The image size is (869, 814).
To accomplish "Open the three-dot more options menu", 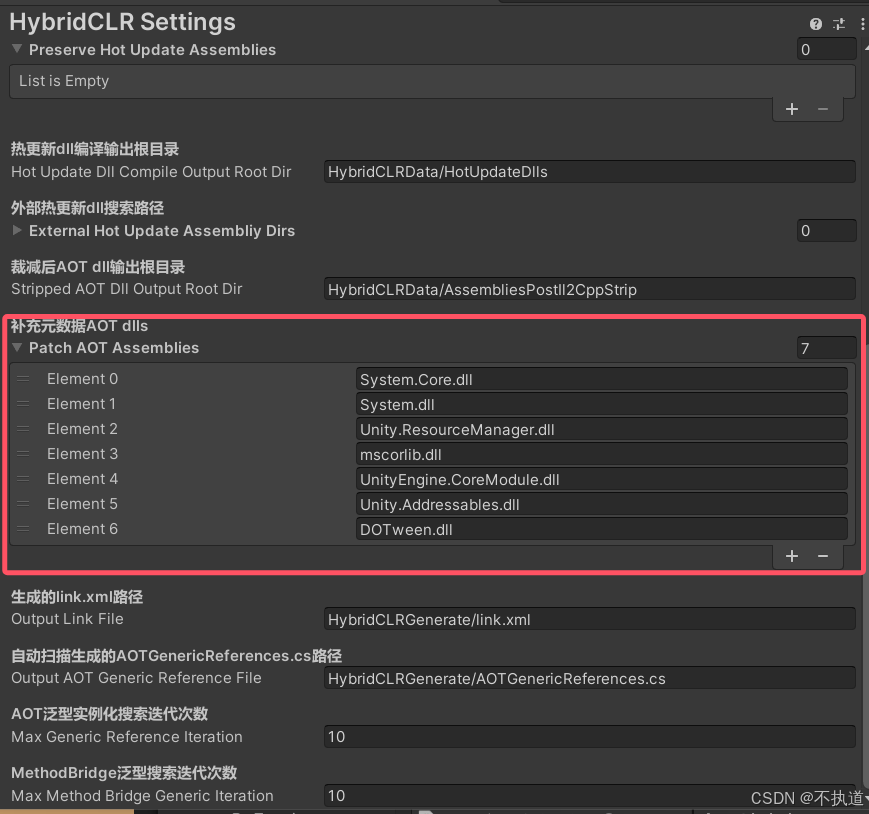I will pyautogui.click(x=862, y=24).
